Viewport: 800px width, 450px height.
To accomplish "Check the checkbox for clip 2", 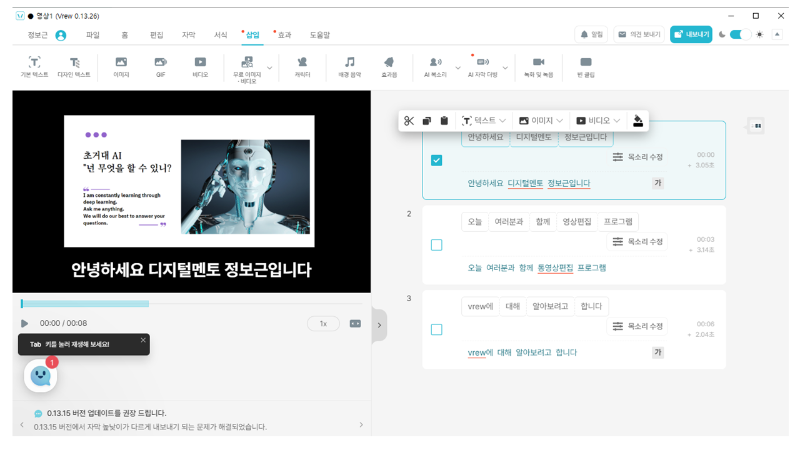I will pyautogui.click(x=436, y=245).
